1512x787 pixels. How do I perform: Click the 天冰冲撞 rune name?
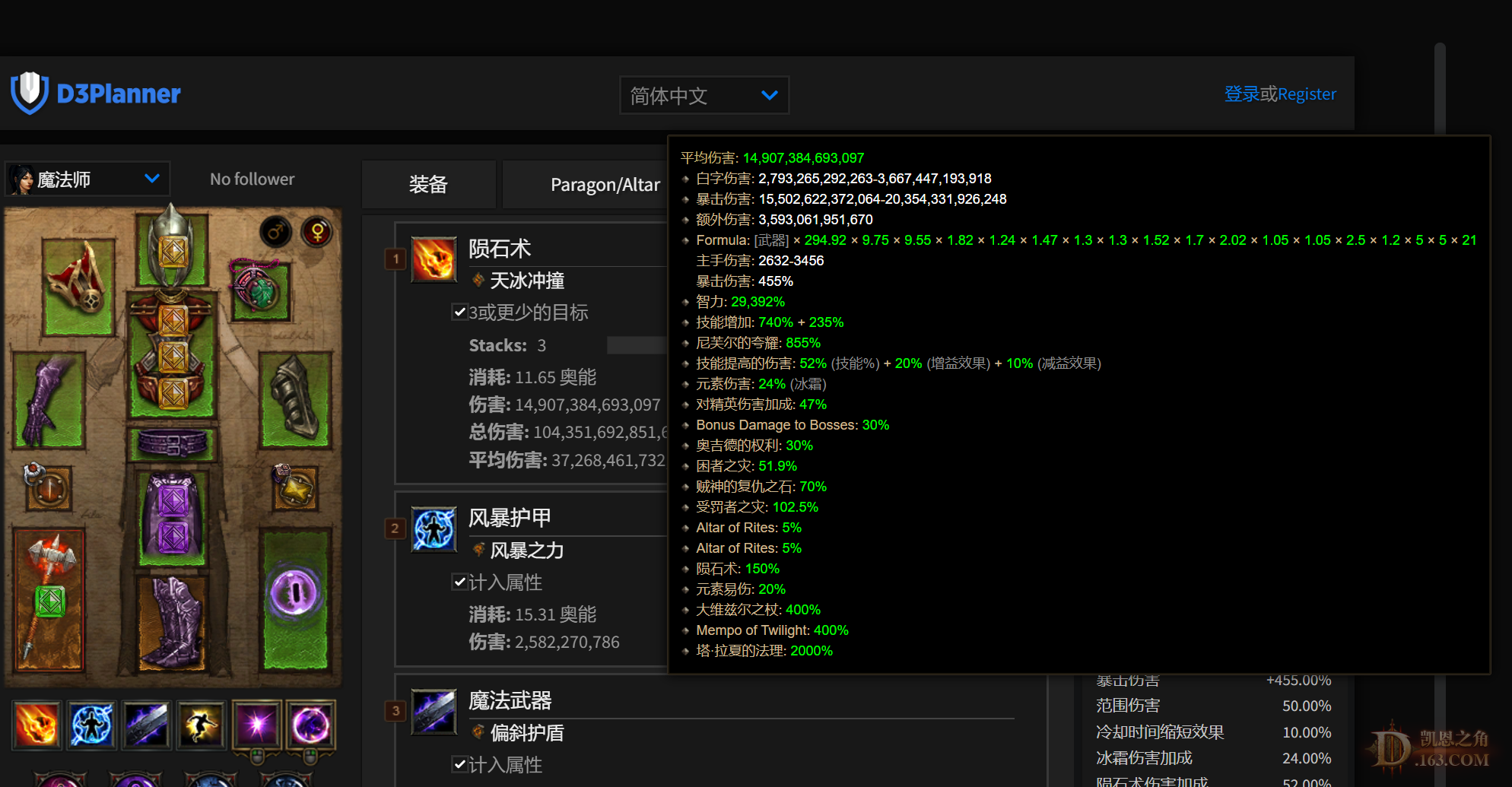527,281
